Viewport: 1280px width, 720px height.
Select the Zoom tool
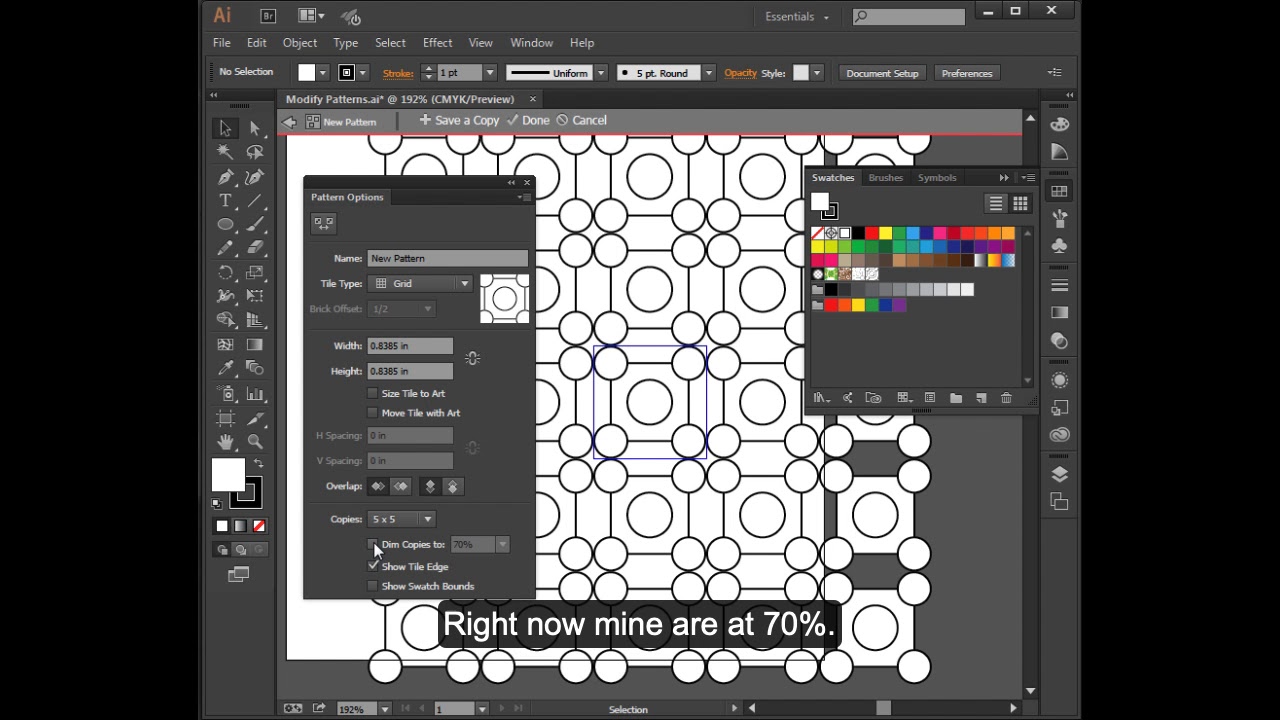click(x=255, y=441)
